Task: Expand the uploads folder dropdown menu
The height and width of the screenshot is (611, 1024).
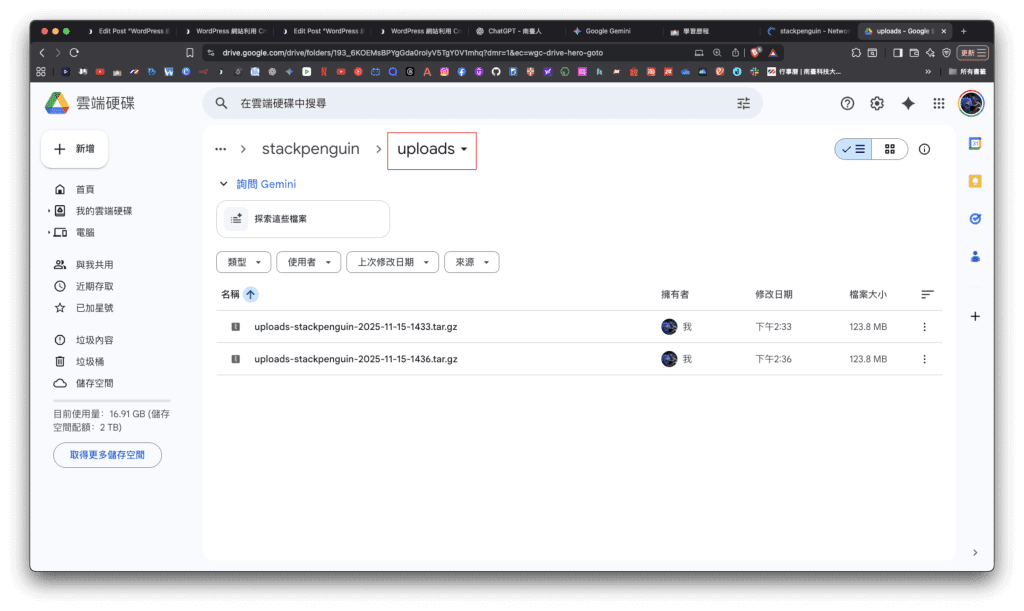Action: point(464,150)
